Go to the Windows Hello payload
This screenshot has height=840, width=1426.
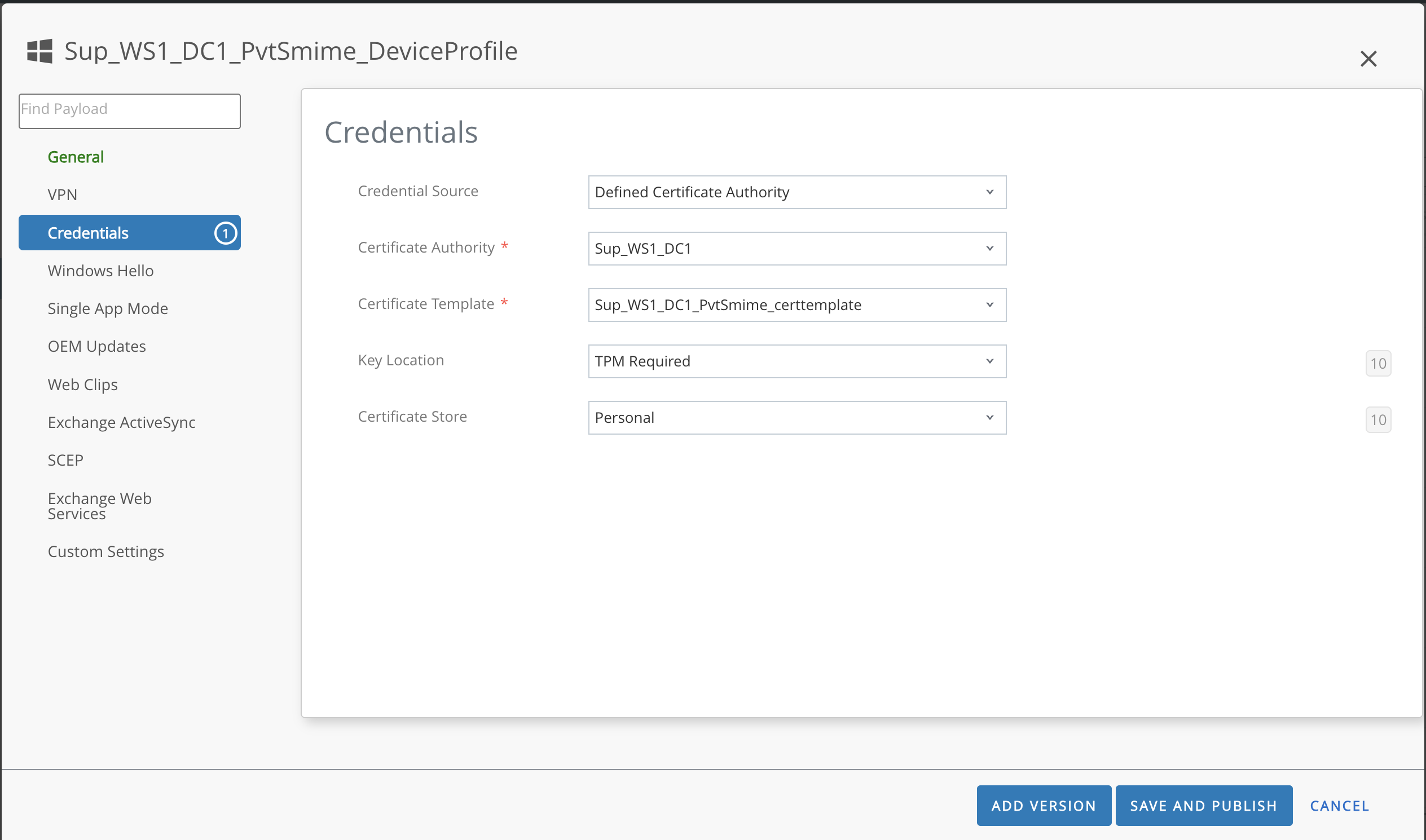tap(101, 271)
